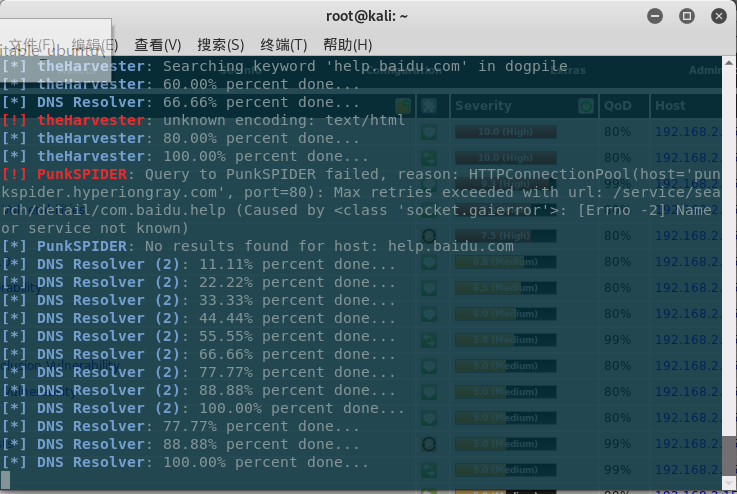Click the mitigation wrench icon in a 5.0 (Medium) row

pyautogui.click(x=429, y=444)
